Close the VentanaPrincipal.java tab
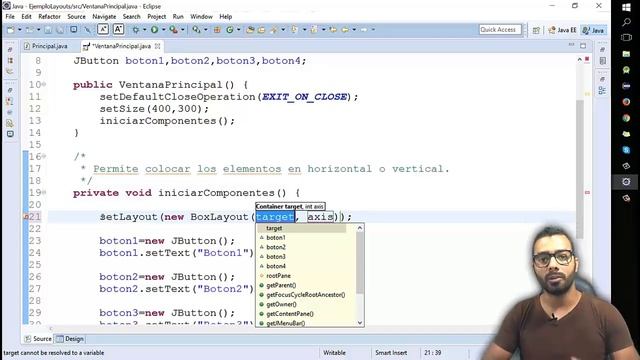Screen dimensions: 640x360 point(157,46)
